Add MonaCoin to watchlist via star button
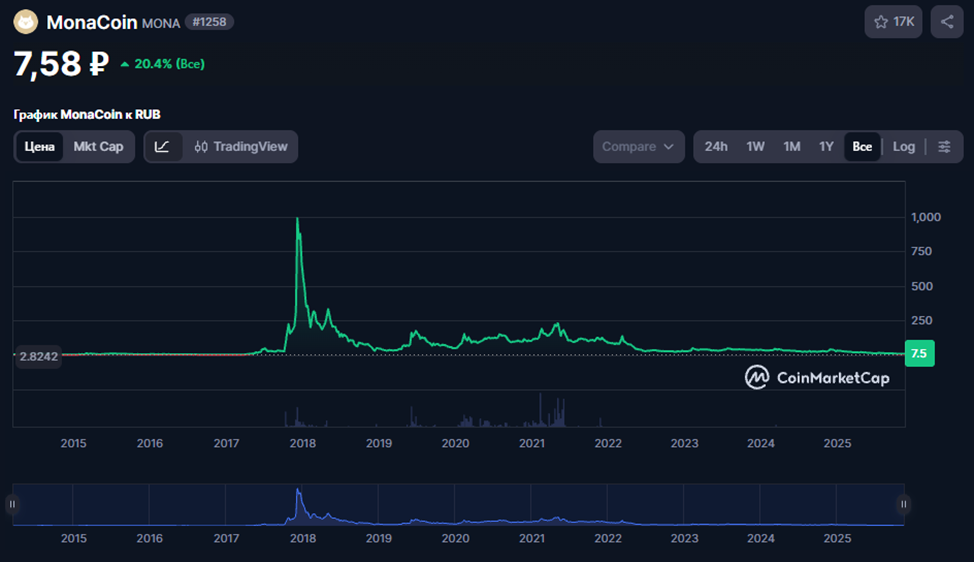Viewport: 974px width, 562px height. pos(893,22)
